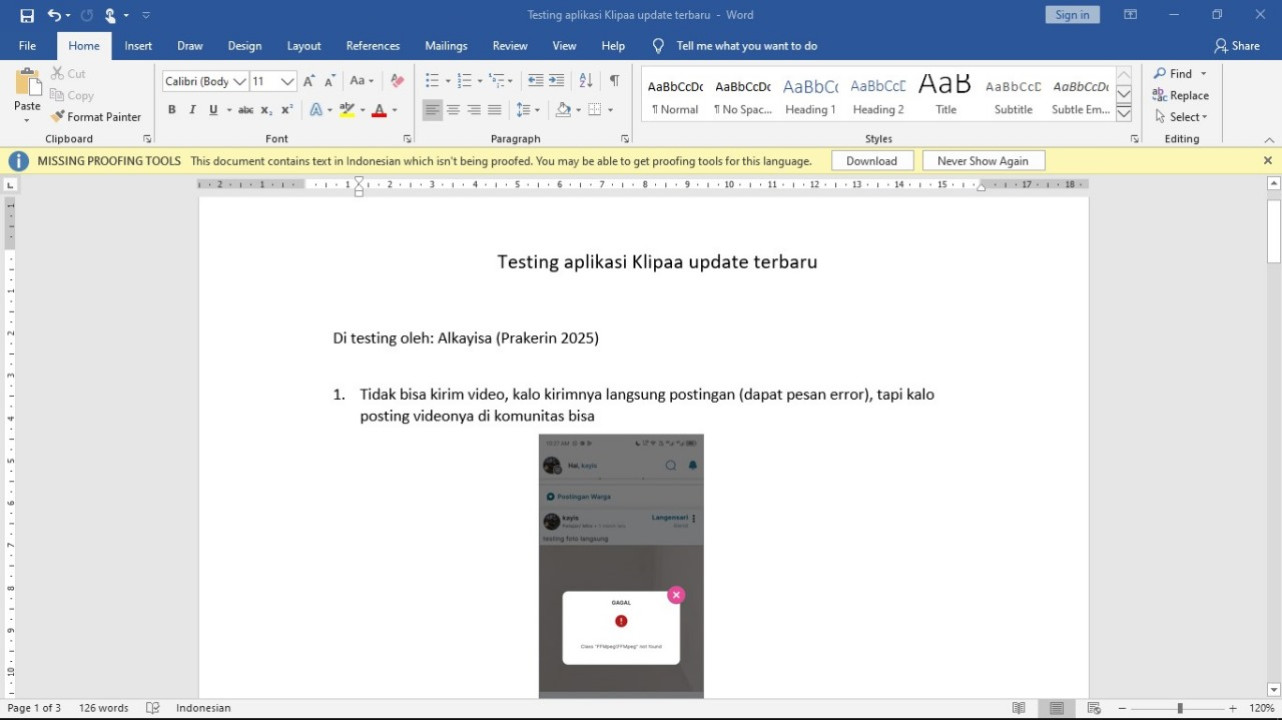Click the Save icon in title bar
The image size is (1282, 720).
pos(27,15)
